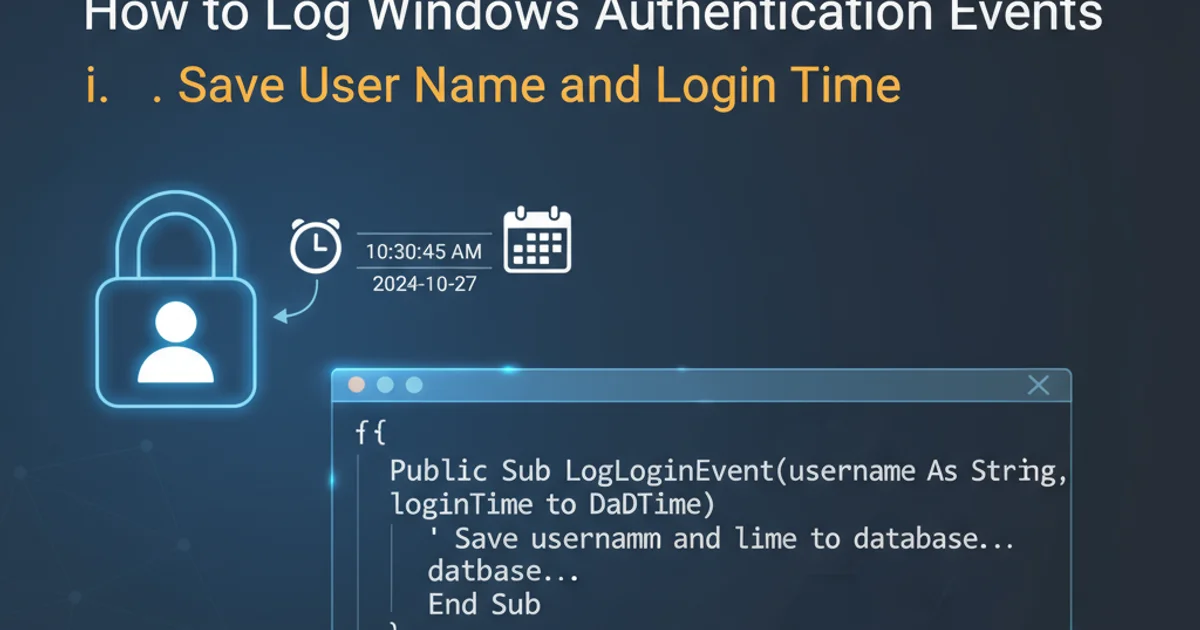
Task: Click the alarm clock icon
Action: pyautogui.click(x=315, y=244)
